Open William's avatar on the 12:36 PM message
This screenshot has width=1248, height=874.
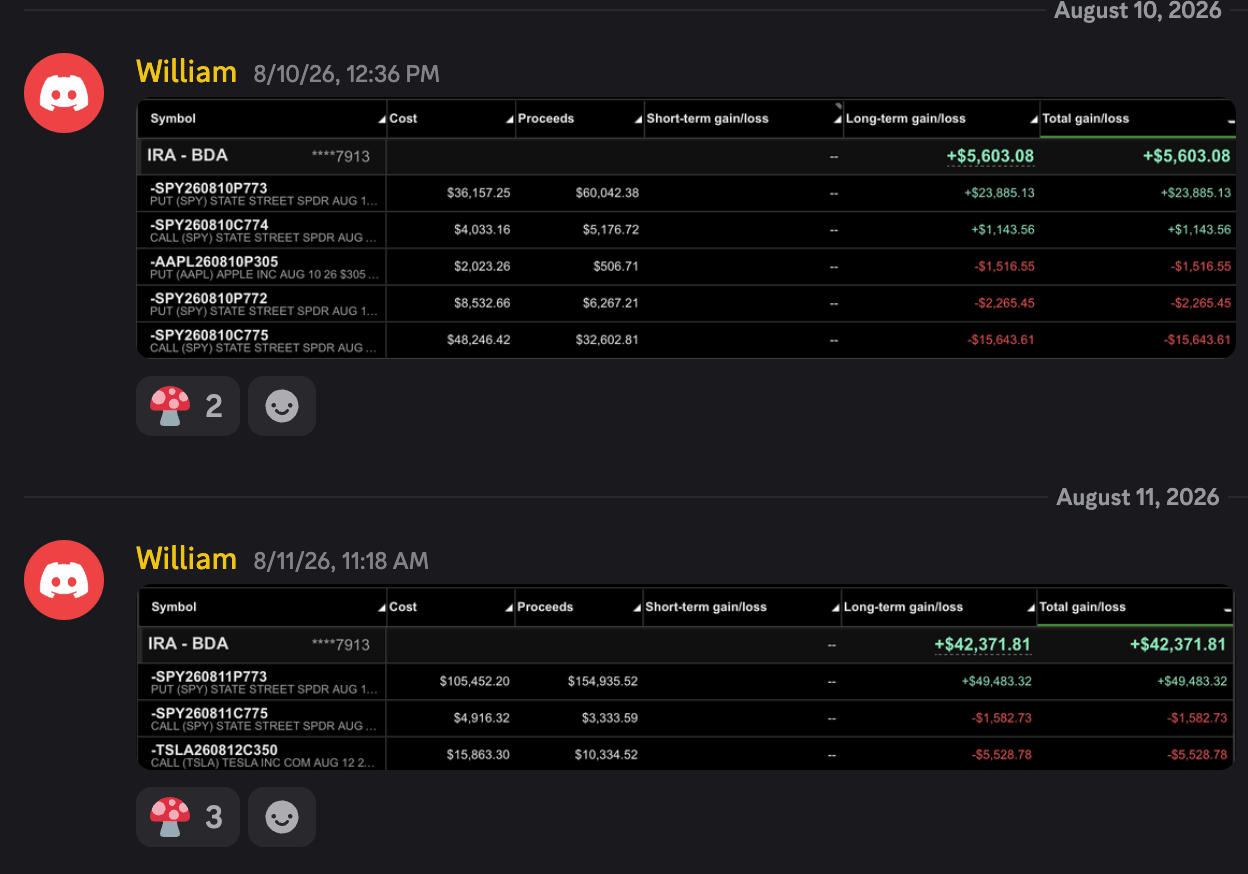64,93
